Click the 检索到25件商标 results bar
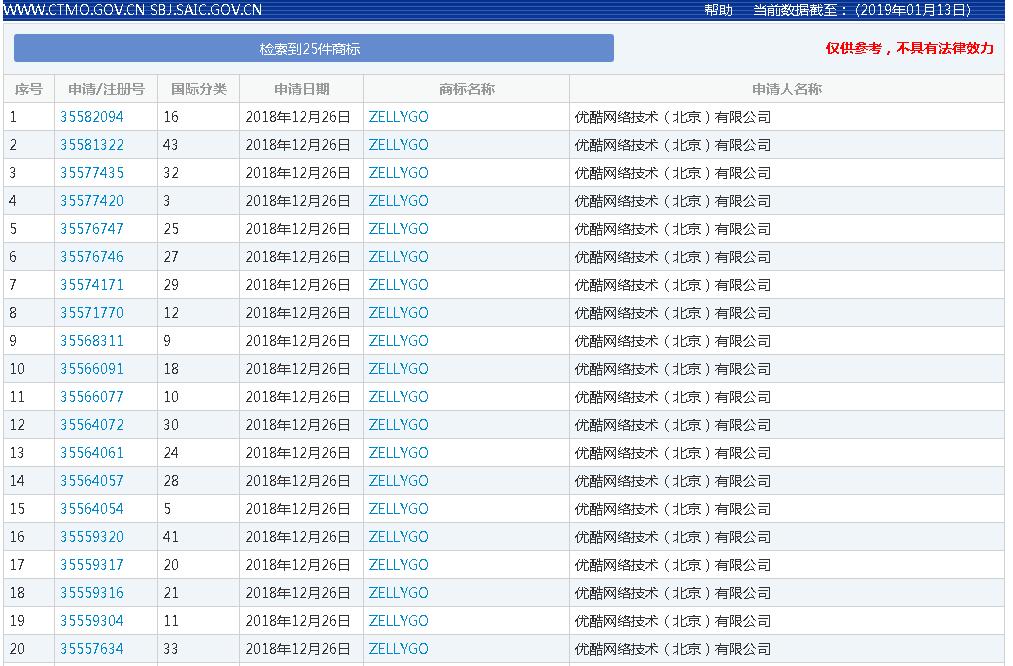This screenshot has width=1013, height=666. pos(313,48)
